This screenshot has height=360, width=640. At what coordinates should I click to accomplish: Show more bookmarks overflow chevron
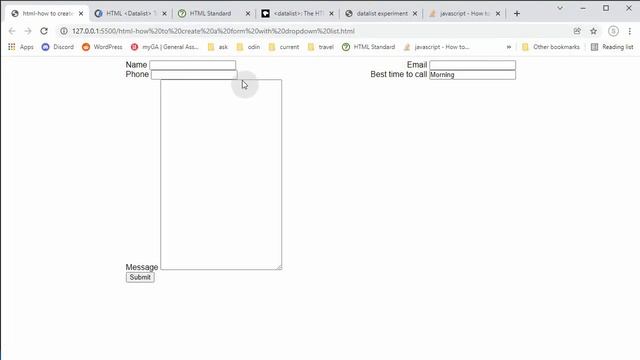[509, 47]
